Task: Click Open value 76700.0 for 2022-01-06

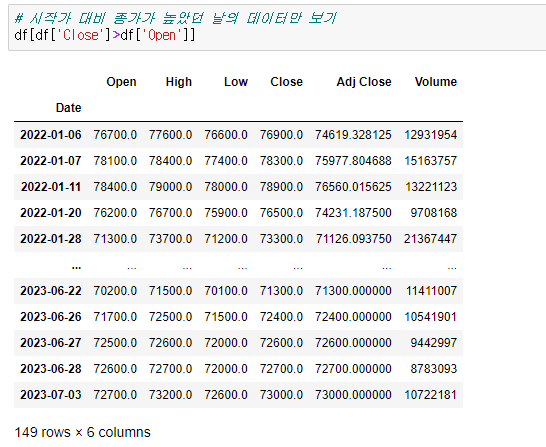Action: click(115, 135)
